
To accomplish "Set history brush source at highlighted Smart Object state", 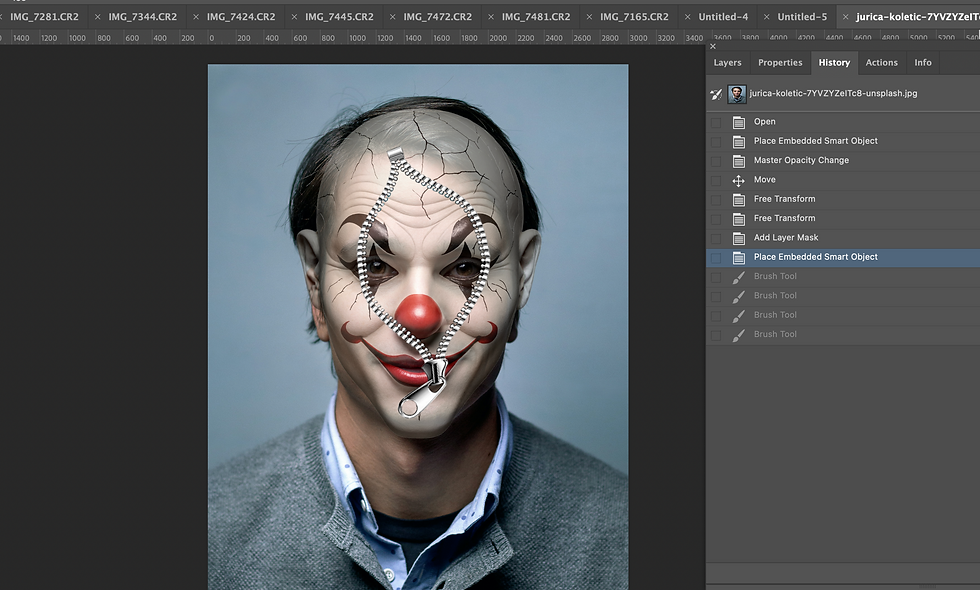I will pyautogui.click(x=716, y=258).
